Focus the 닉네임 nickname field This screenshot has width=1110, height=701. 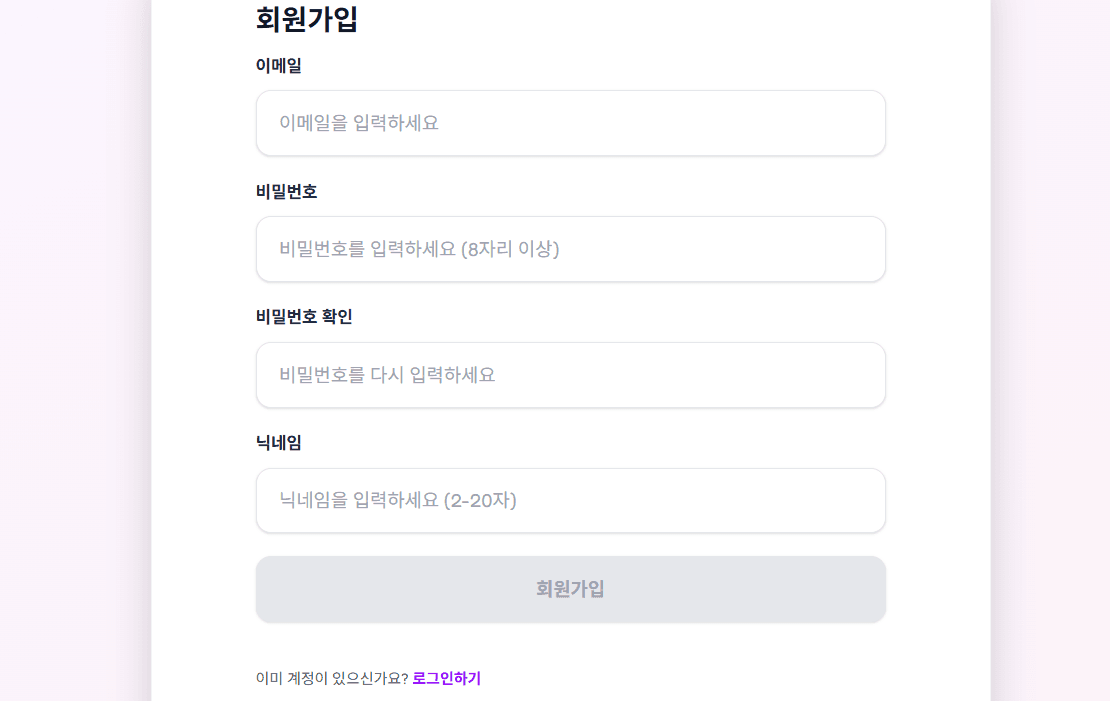(570, 501)
